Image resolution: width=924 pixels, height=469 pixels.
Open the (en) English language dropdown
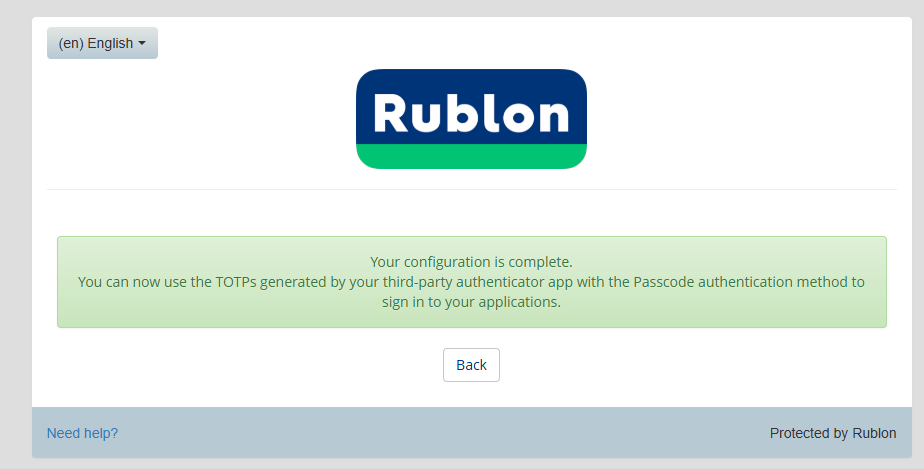click(x=102, y=43)
